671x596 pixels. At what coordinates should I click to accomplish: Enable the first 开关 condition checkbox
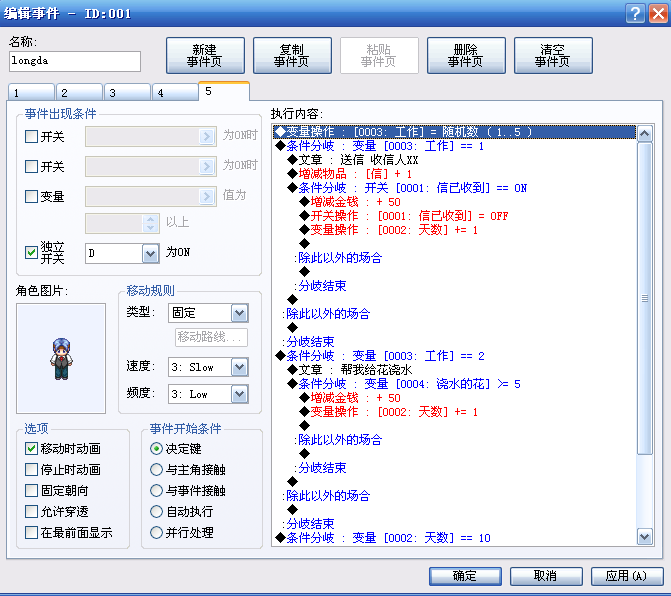31,136
